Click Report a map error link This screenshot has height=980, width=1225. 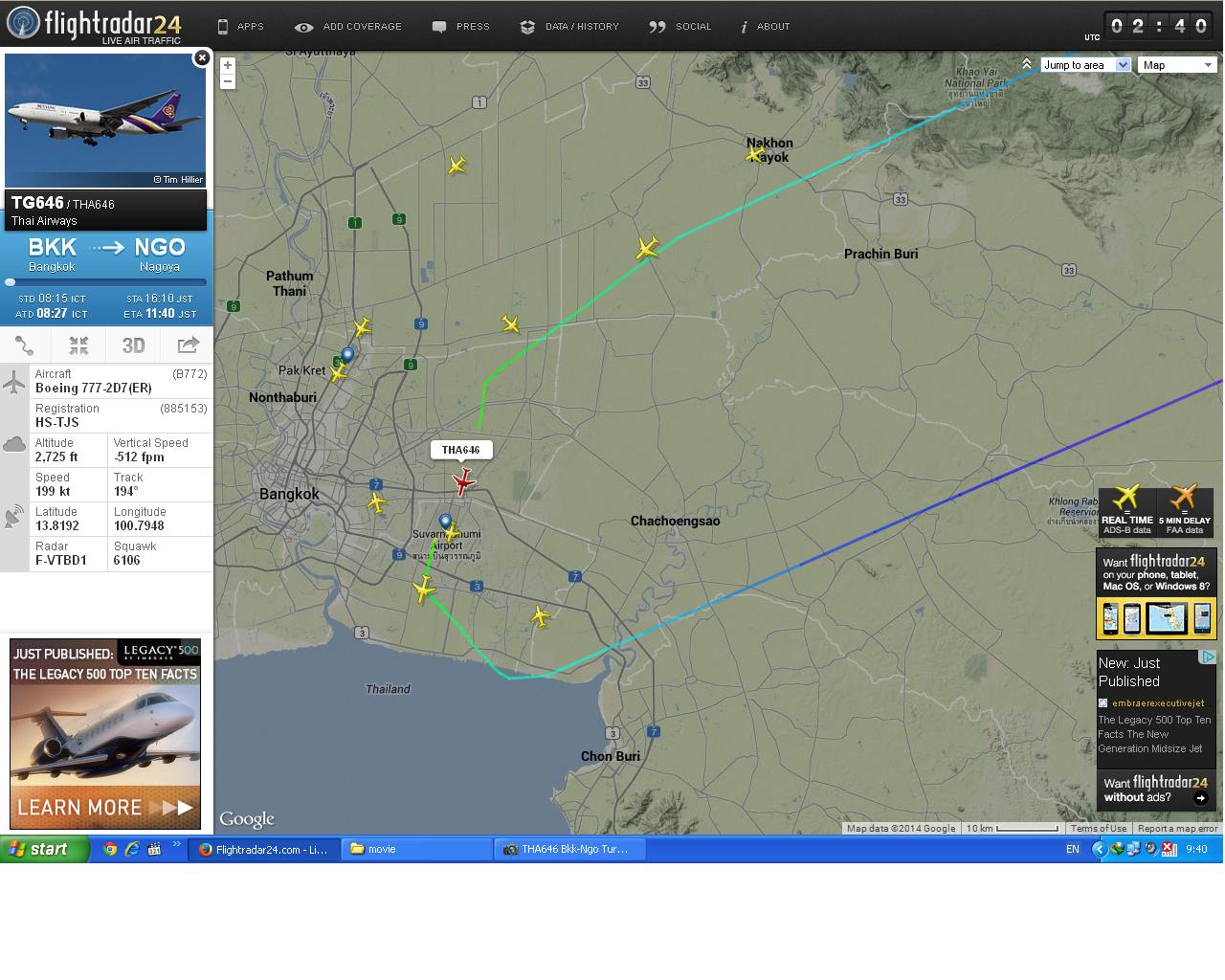click(x=1177, y=829)
